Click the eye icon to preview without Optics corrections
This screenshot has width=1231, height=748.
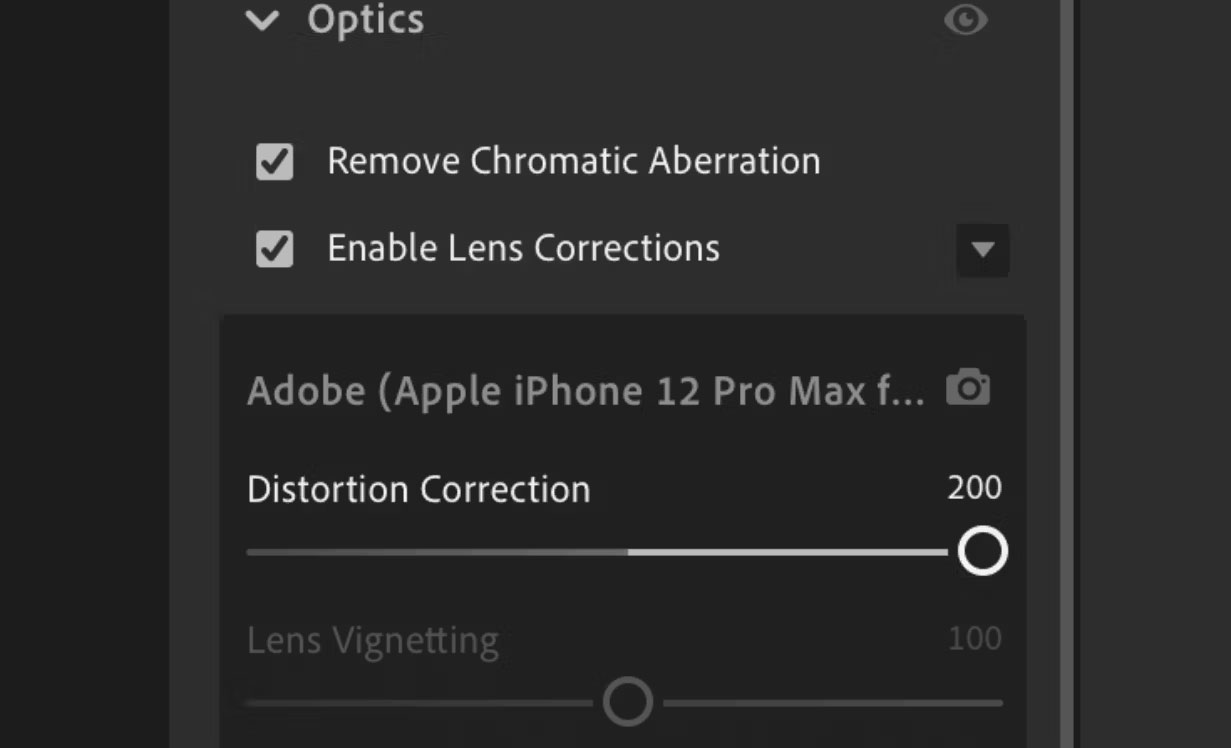(966, 20)
